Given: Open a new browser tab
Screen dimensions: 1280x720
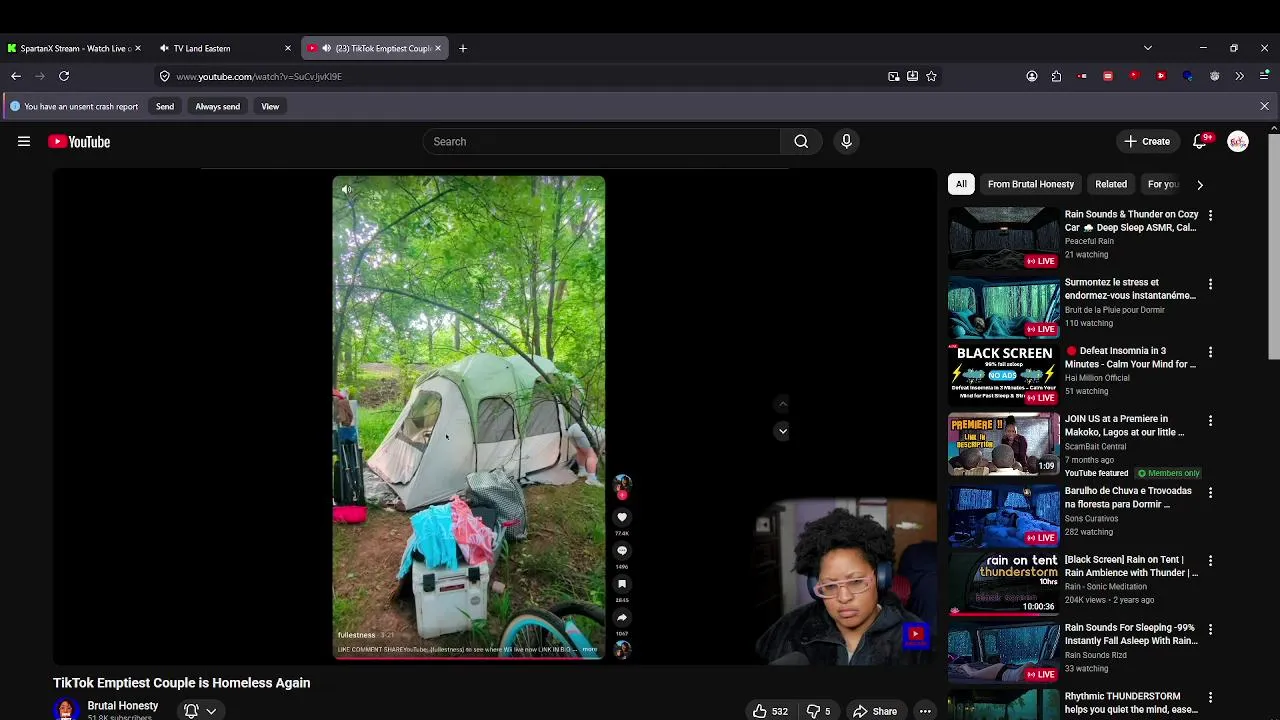Looking at the screenshot, I should tap(462, 48).
